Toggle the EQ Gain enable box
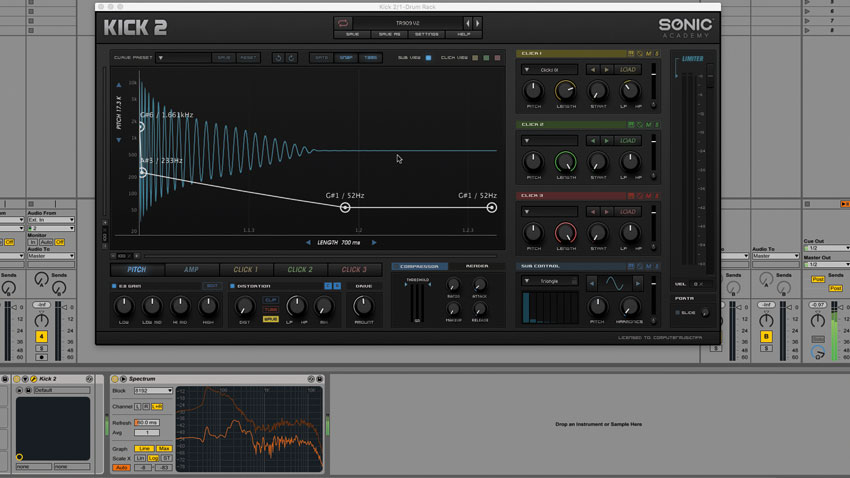Viewport: 850px width, 478px height. (x=114, y=286)
